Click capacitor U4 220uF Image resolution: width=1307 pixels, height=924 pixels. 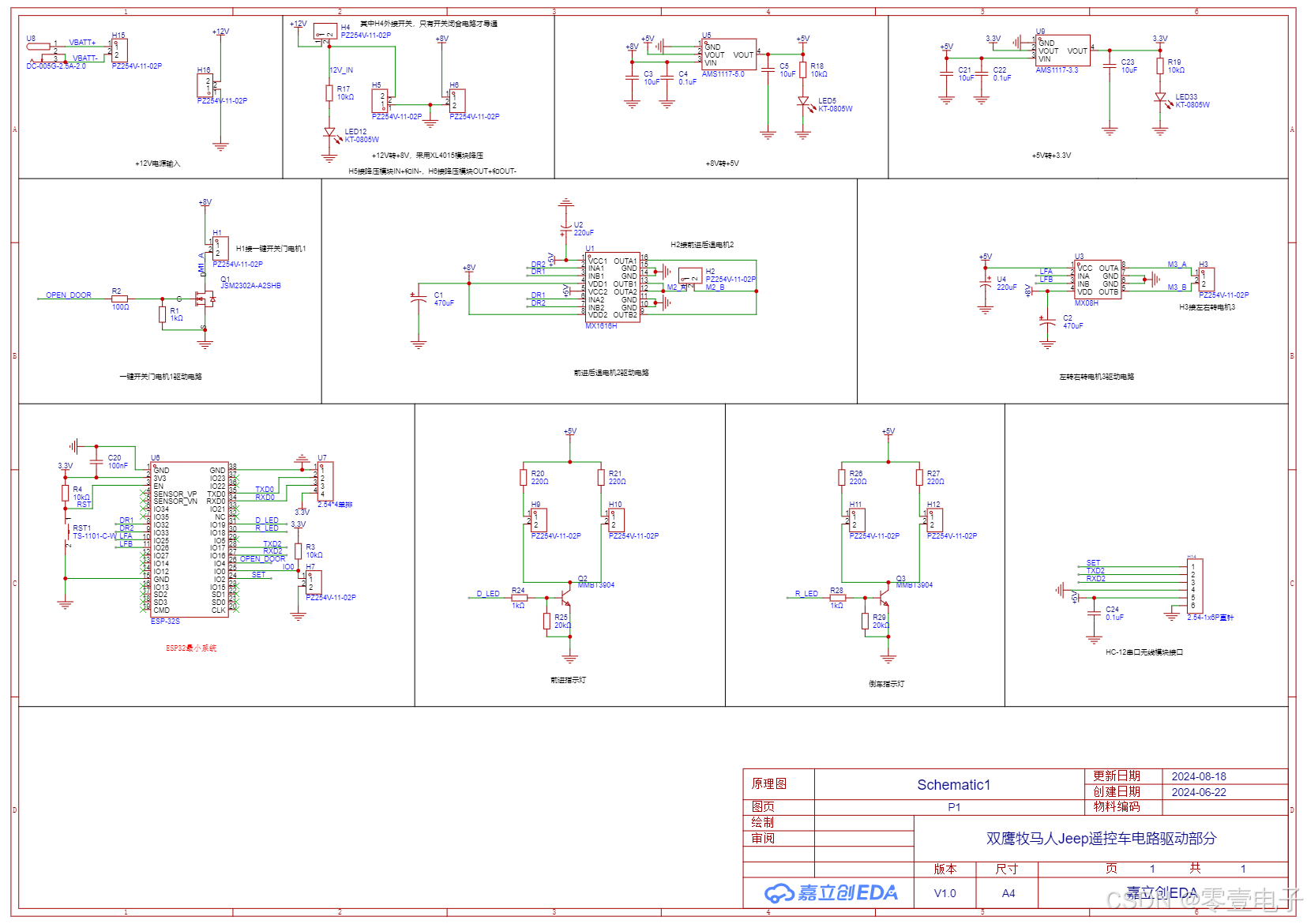(986, 284)
